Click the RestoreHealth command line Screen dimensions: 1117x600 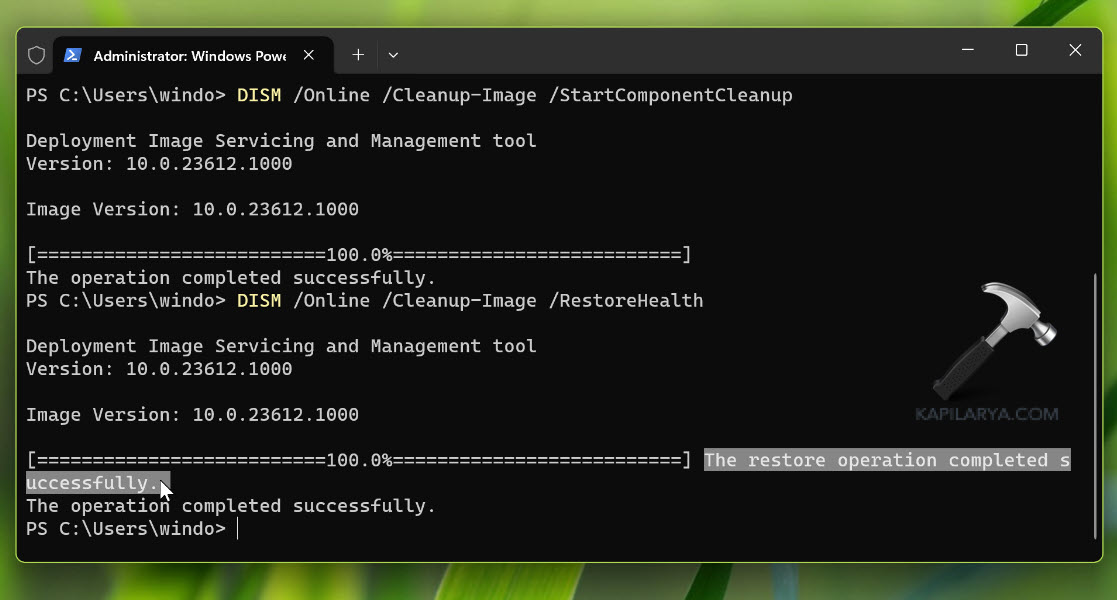pos(365,301)
